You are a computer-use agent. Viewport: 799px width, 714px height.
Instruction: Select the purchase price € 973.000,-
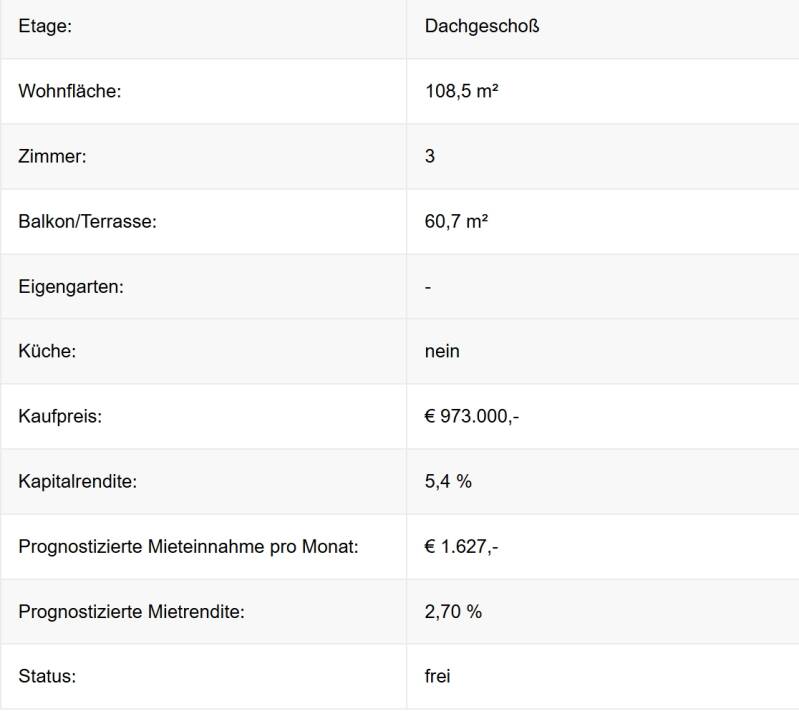[472, 416]
